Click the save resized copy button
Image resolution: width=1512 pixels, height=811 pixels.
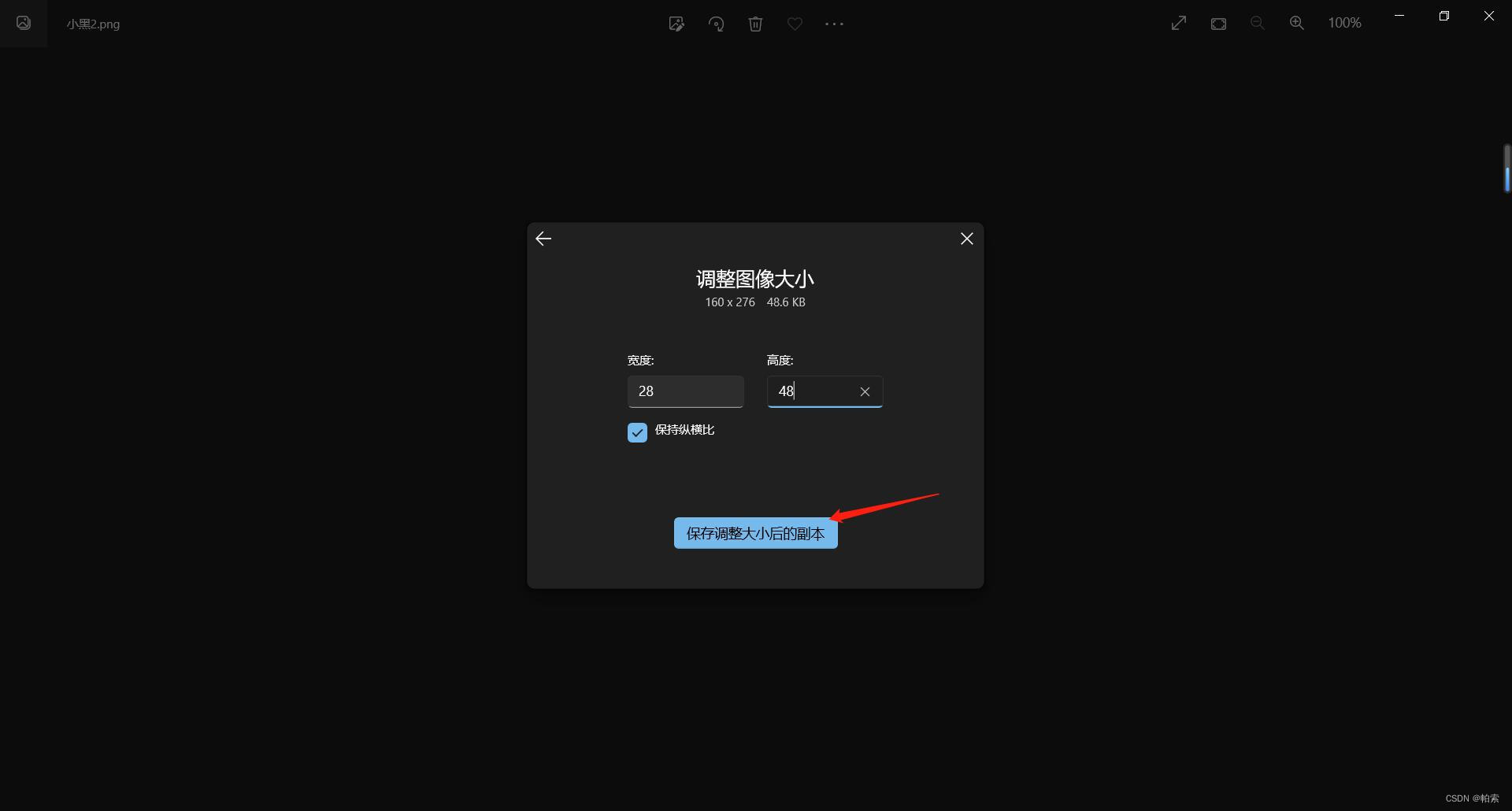click(x=755, y=533)
